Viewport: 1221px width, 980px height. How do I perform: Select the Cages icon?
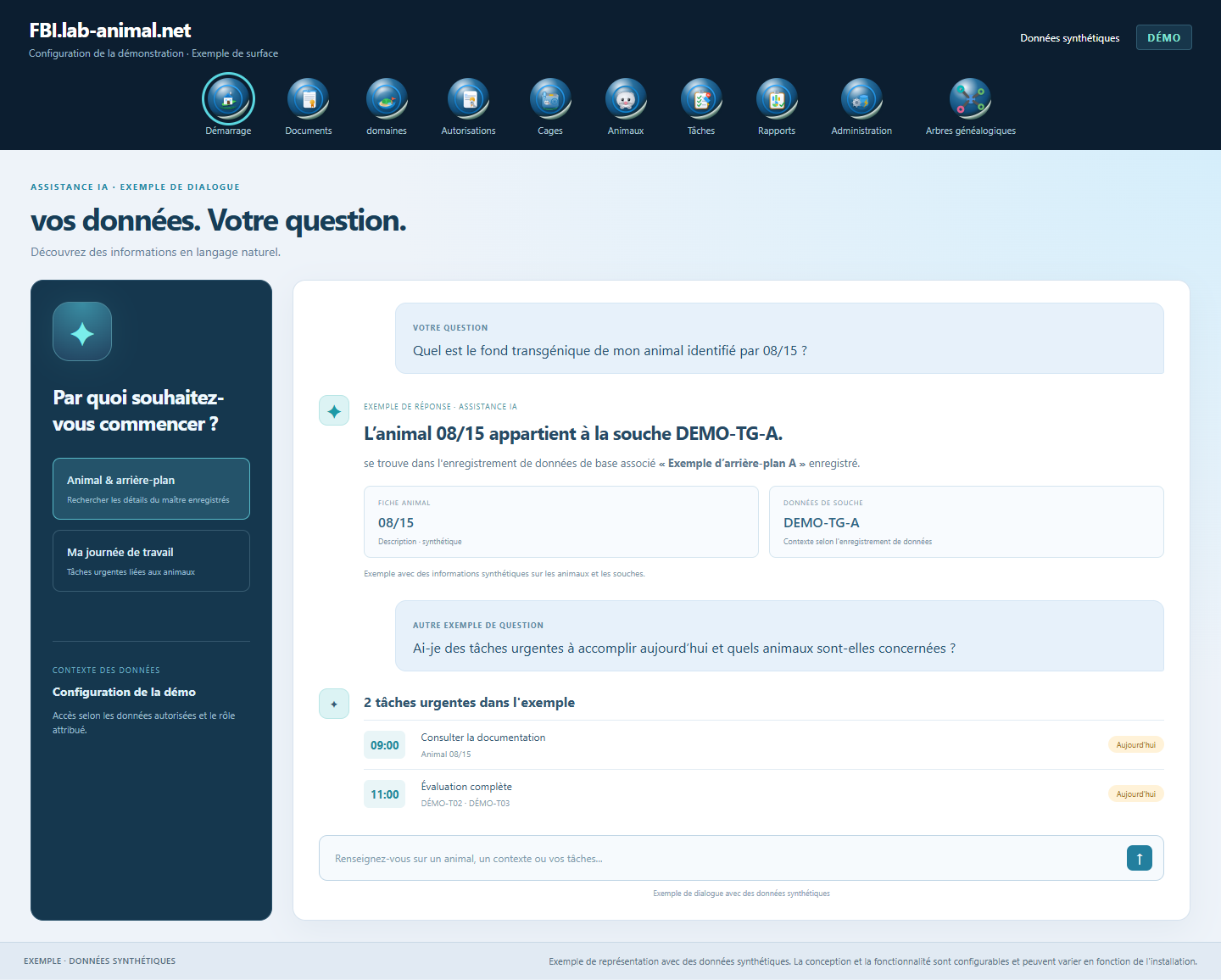[550, 98]
